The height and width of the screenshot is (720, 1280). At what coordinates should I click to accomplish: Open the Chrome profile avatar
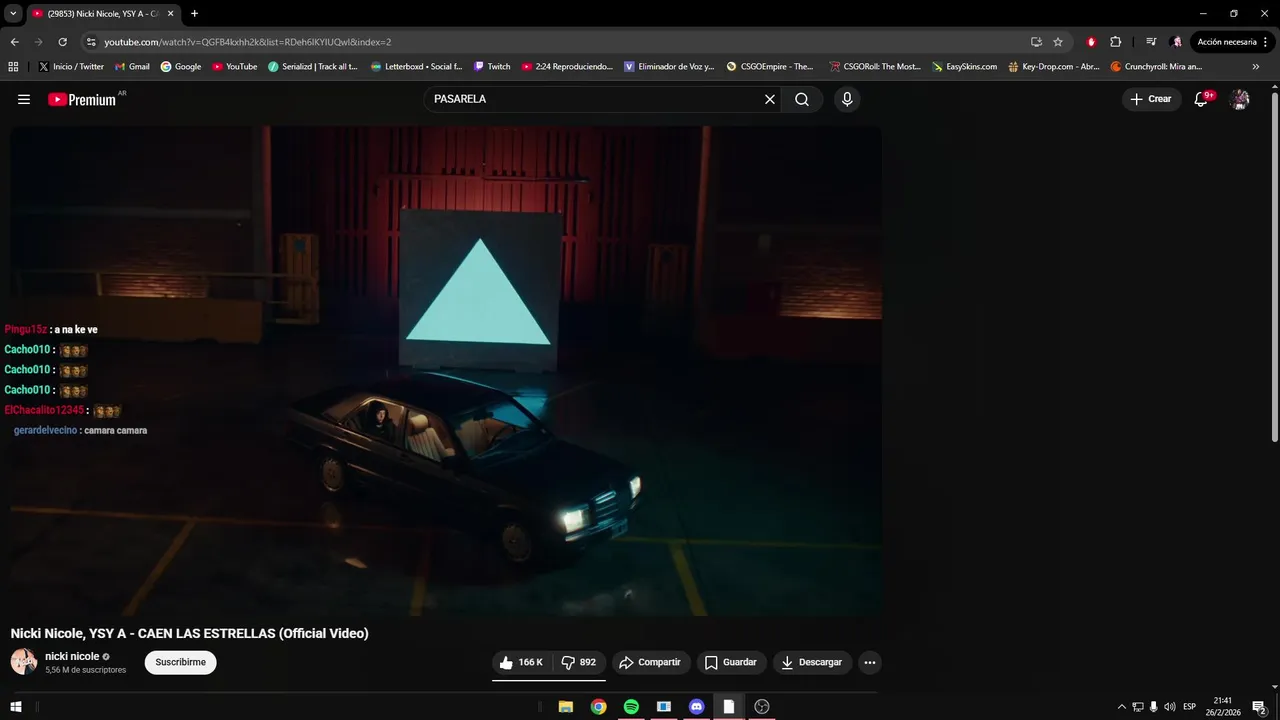click(1176, 42)
